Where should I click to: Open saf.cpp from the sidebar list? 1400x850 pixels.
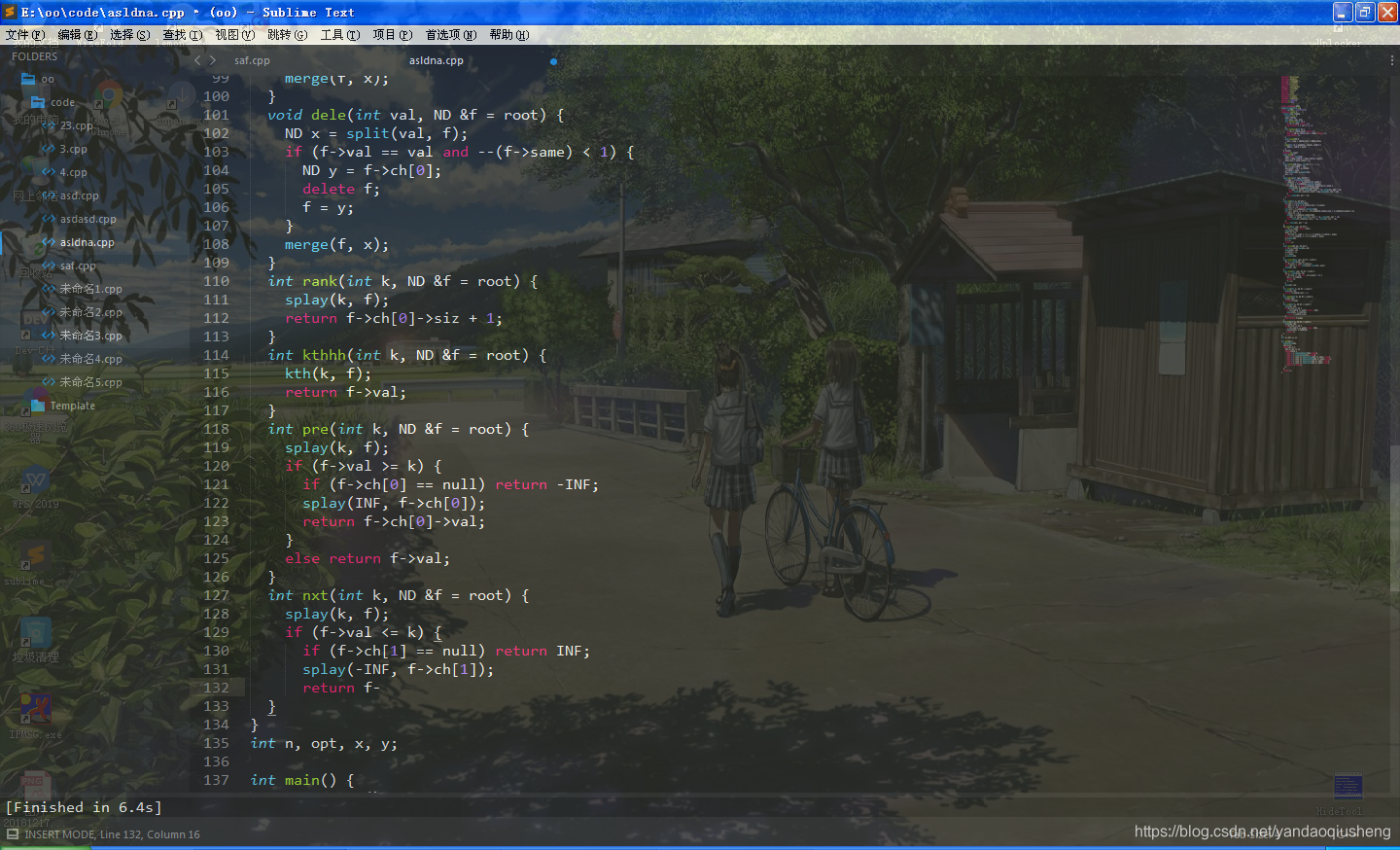coord(78,266)
